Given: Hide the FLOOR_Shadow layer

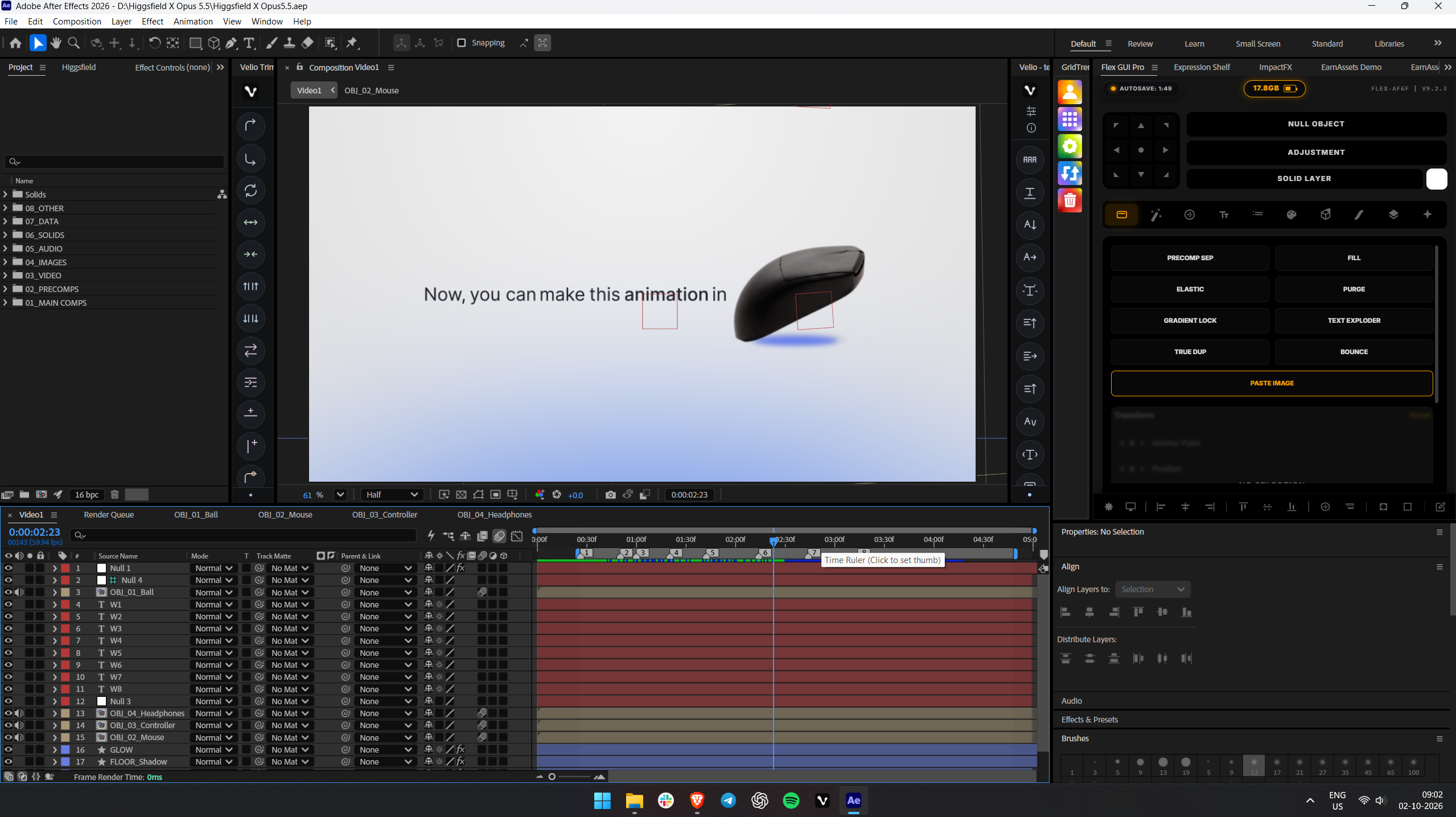Looking at the screenshot, I should tap(8, 761).
